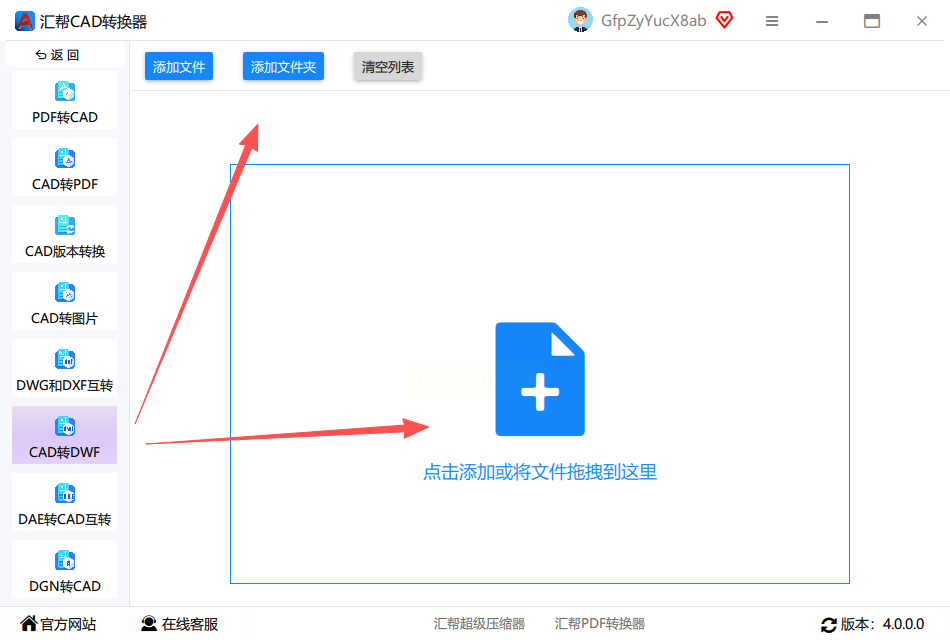Open the 官方网站 link
Viewport: 950px width, 640px height.
pyautogui.click(x=58, y=624)
